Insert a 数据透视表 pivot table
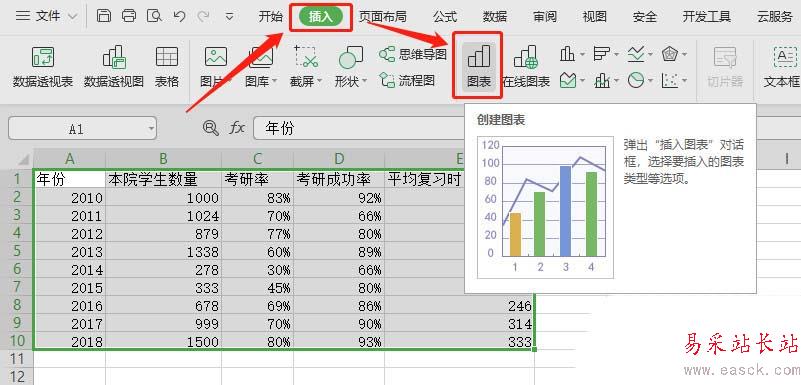The image size is (801, 385). click(x=43, y=66)
